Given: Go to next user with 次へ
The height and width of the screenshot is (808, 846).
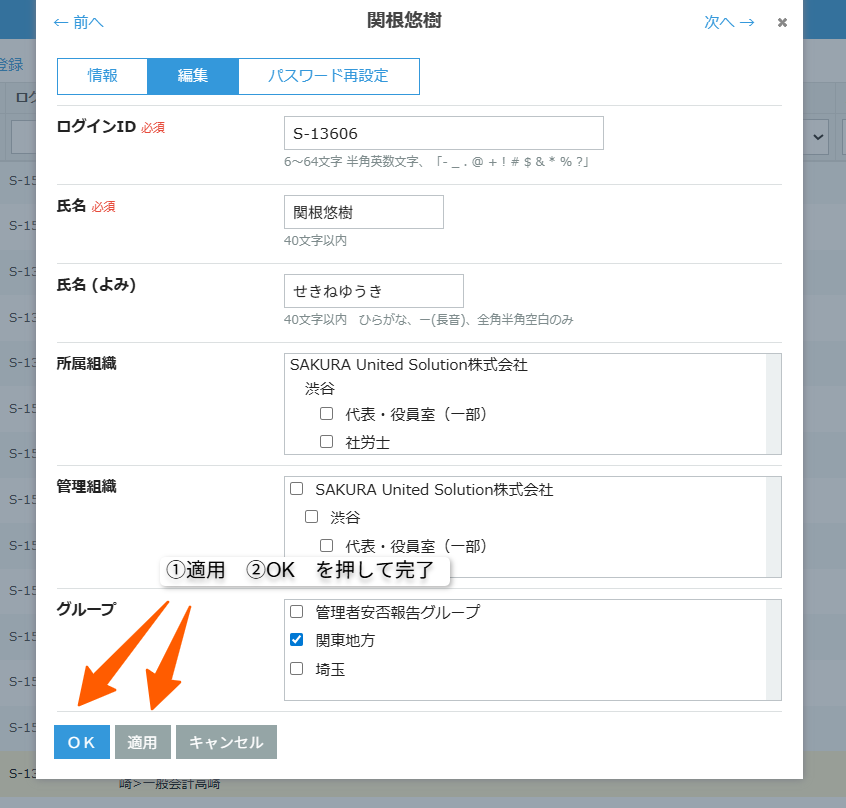Looking at the screenshot, I should [x=729, y=22].
